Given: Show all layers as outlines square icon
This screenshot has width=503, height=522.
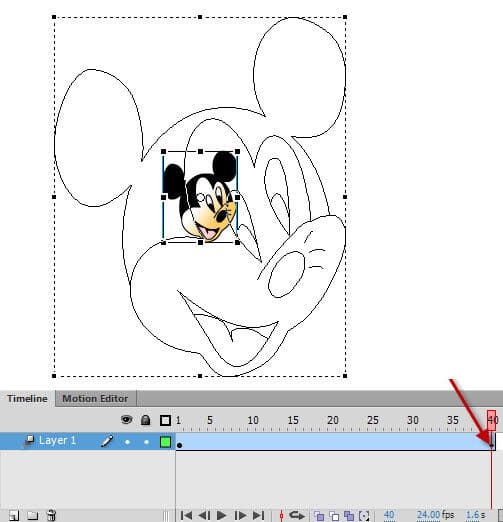Looking at the screenshot, I should click(165, 420).
